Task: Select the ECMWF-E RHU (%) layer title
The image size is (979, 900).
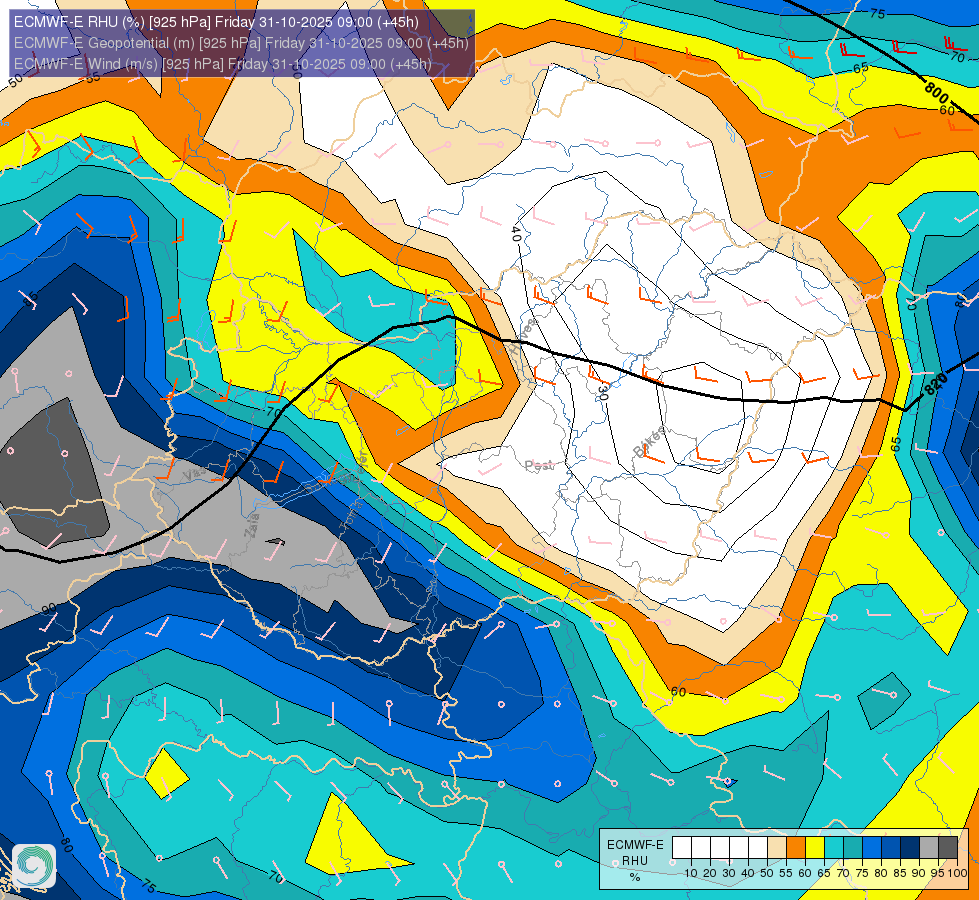Action: (216, 22)
